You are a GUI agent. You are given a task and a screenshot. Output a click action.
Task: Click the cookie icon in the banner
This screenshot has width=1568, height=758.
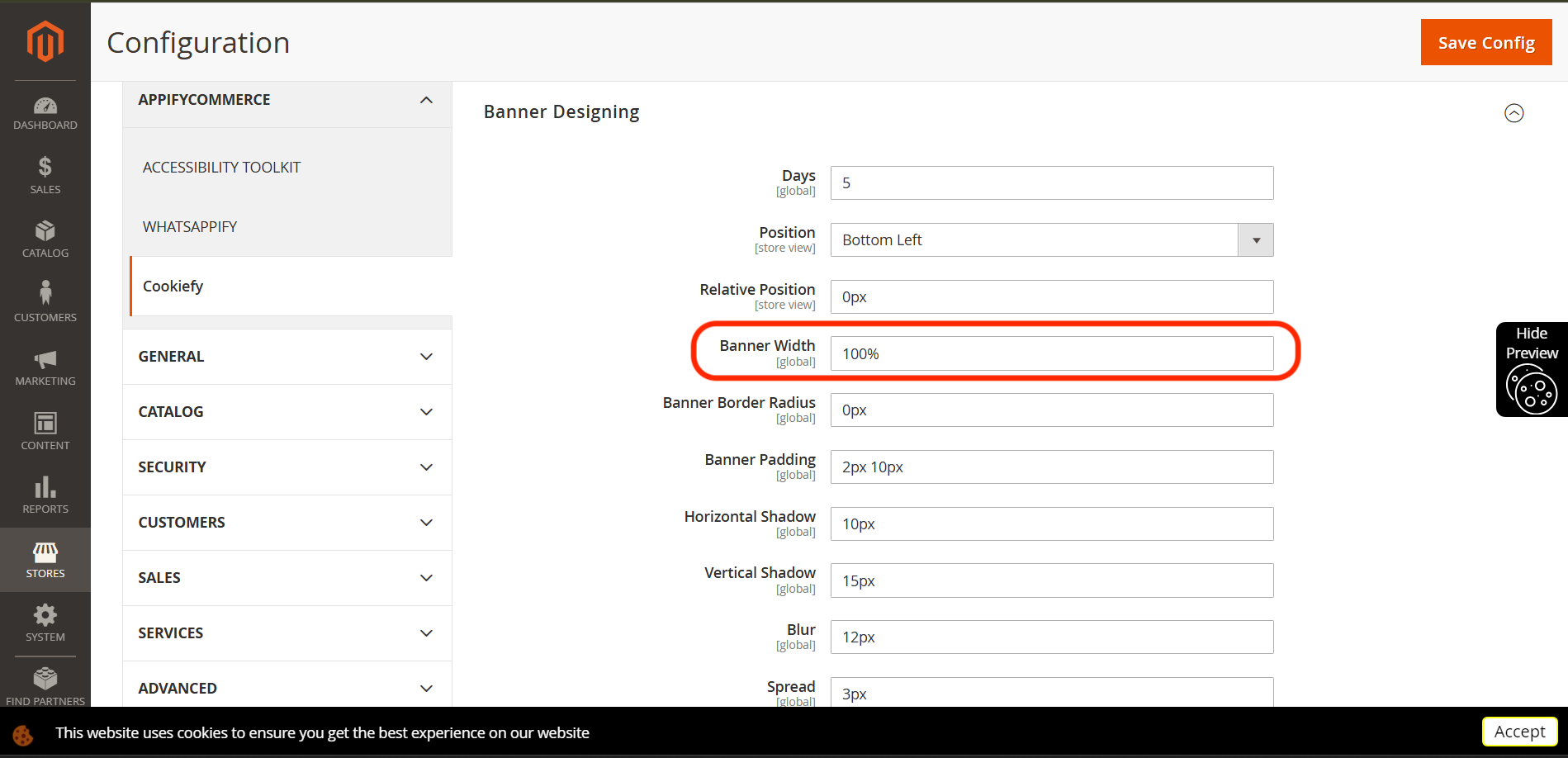tap(22, 734)
